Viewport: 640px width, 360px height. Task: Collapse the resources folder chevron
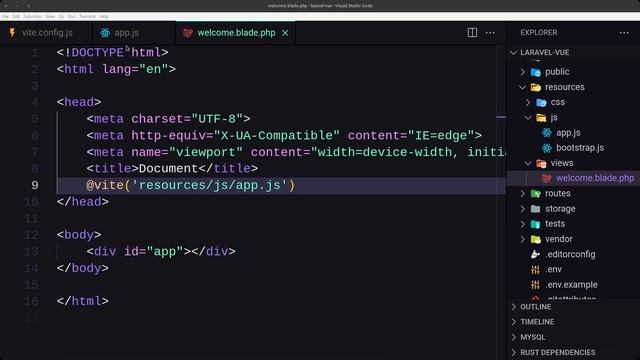(523, 87)
